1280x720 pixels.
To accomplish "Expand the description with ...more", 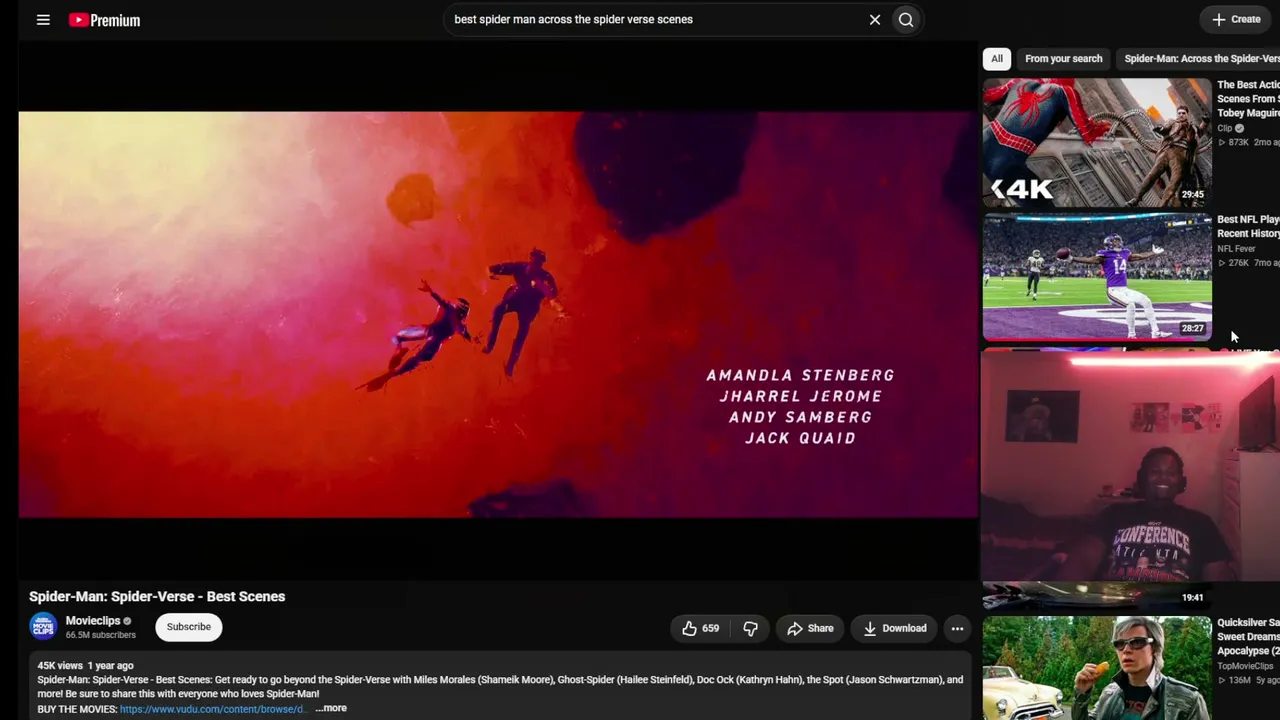I will coord(331,708).
